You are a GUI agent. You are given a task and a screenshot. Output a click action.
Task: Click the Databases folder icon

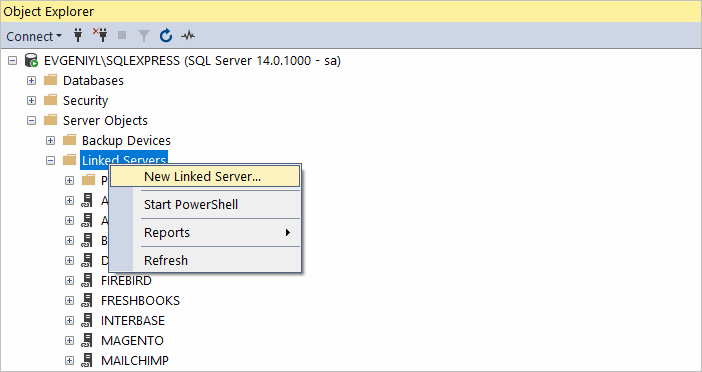[x=51, y=80]
